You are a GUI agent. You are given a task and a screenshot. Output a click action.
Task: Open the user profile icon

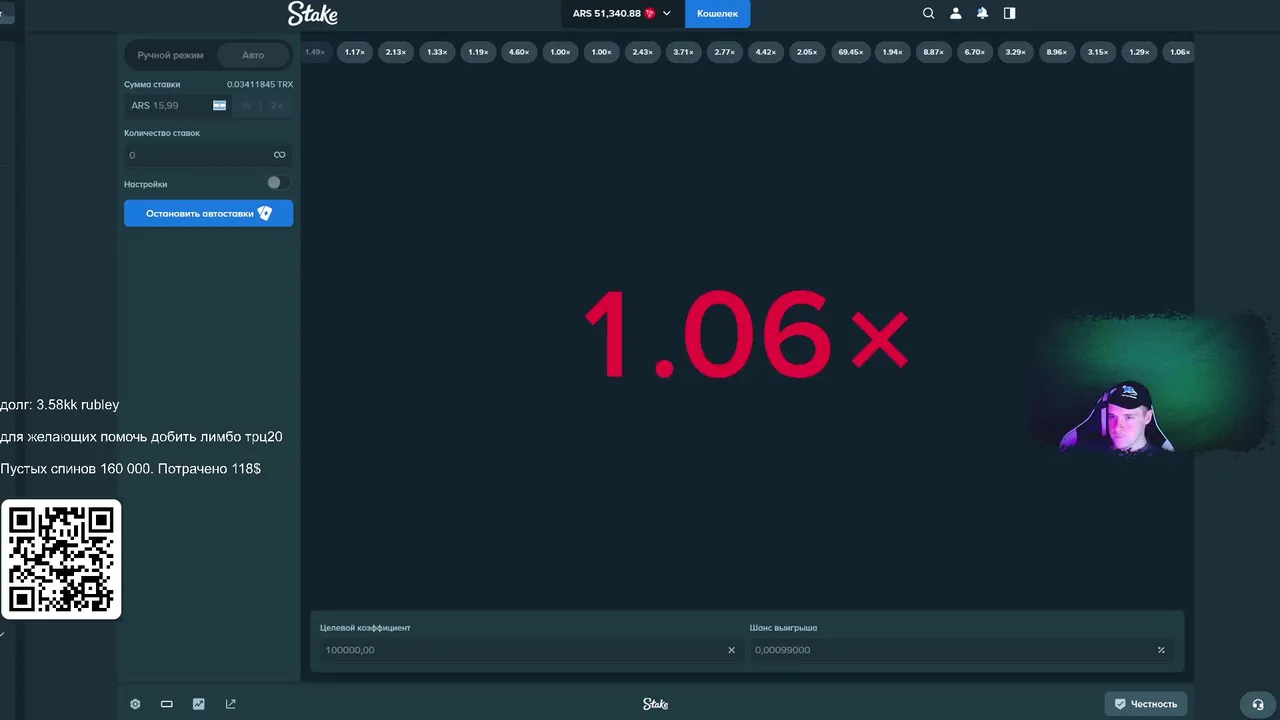(x=955, y=13)
